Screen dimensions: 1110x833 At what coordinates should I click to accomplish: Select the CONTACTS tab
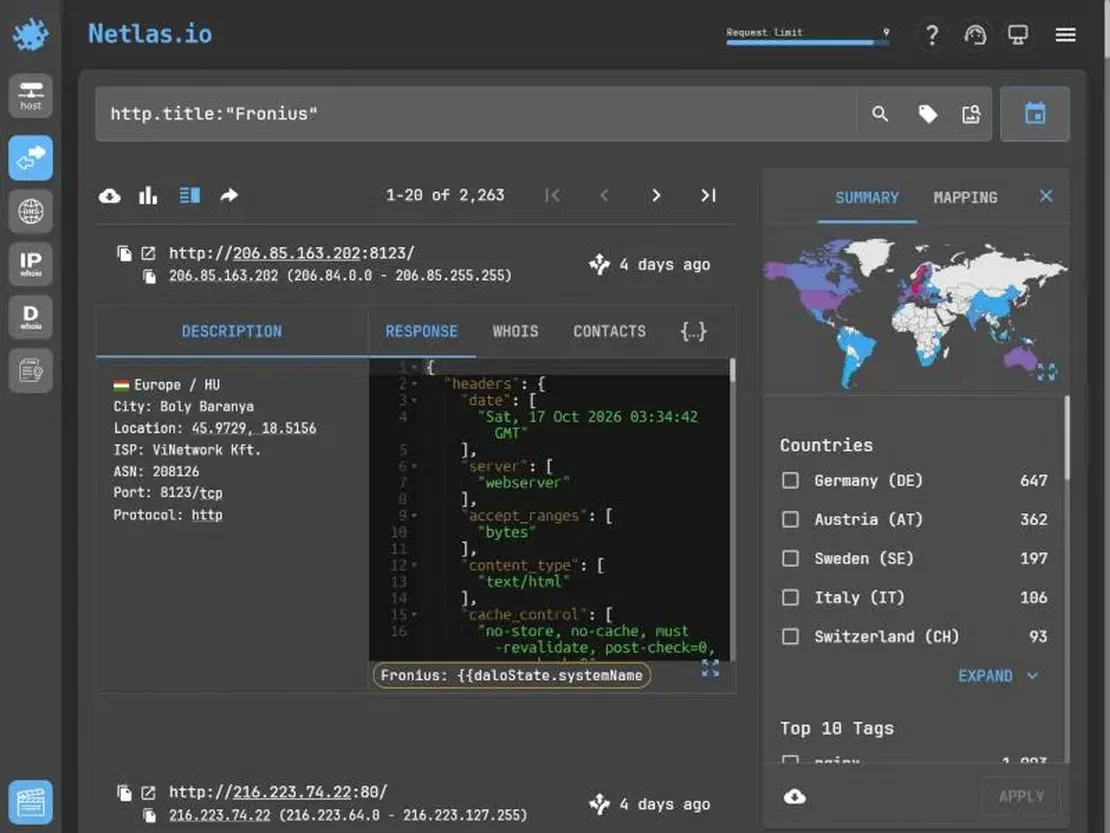coord(610,331)
